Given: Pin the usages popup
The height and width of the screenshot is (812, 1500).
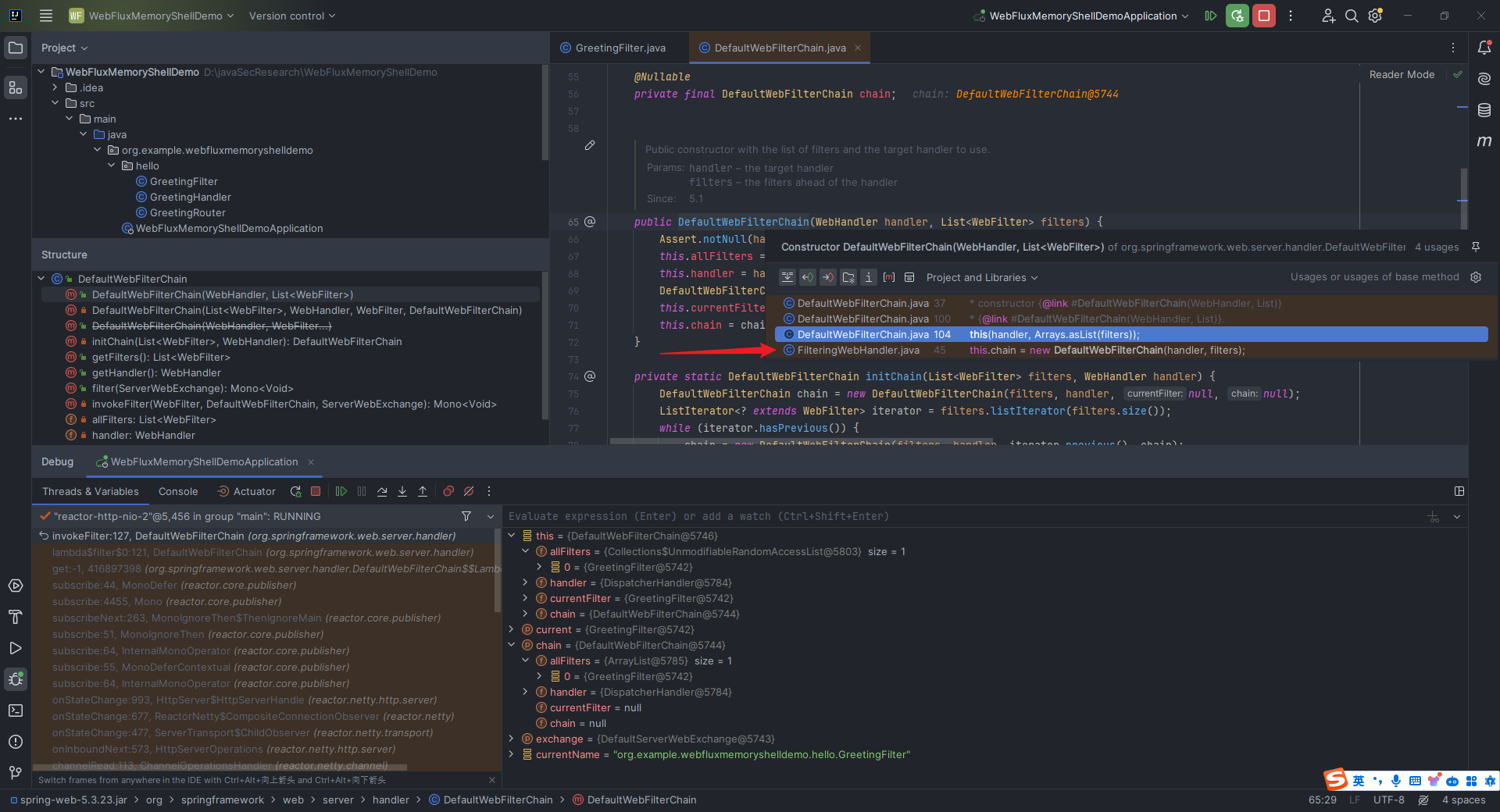Looking at the screenshot, I should pos(1476,247).
